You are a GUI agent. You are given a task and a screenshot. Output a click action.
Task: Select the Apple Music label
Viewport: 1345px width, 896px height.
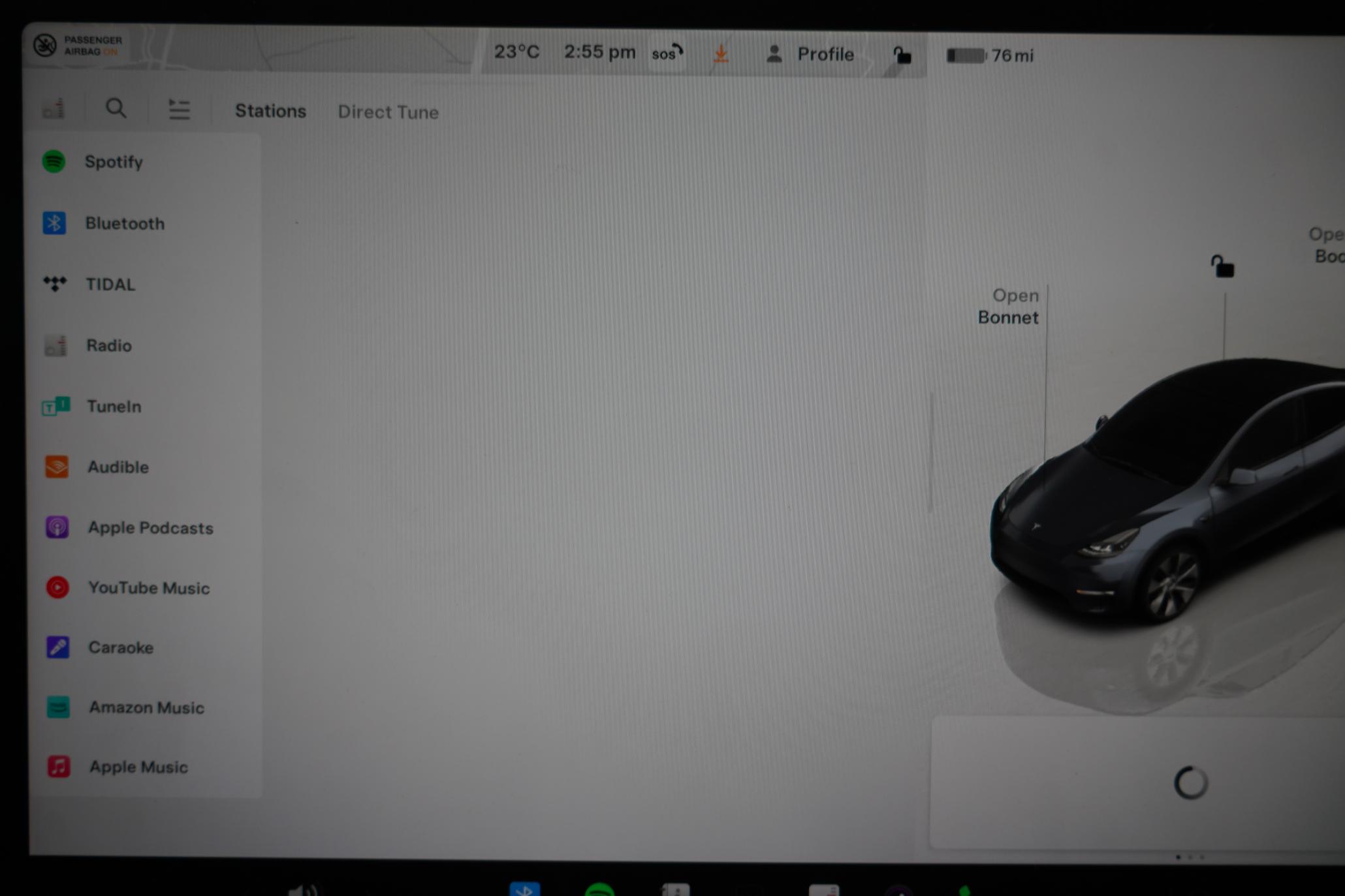[138, 767]
